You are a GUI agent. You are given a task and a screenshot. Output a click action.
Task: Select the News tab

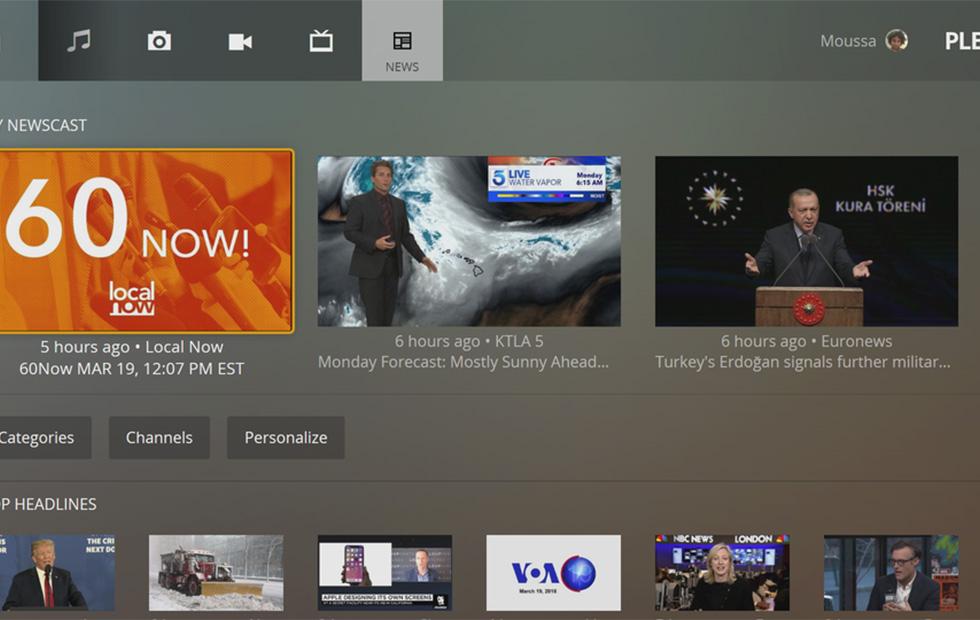[402, 41]
